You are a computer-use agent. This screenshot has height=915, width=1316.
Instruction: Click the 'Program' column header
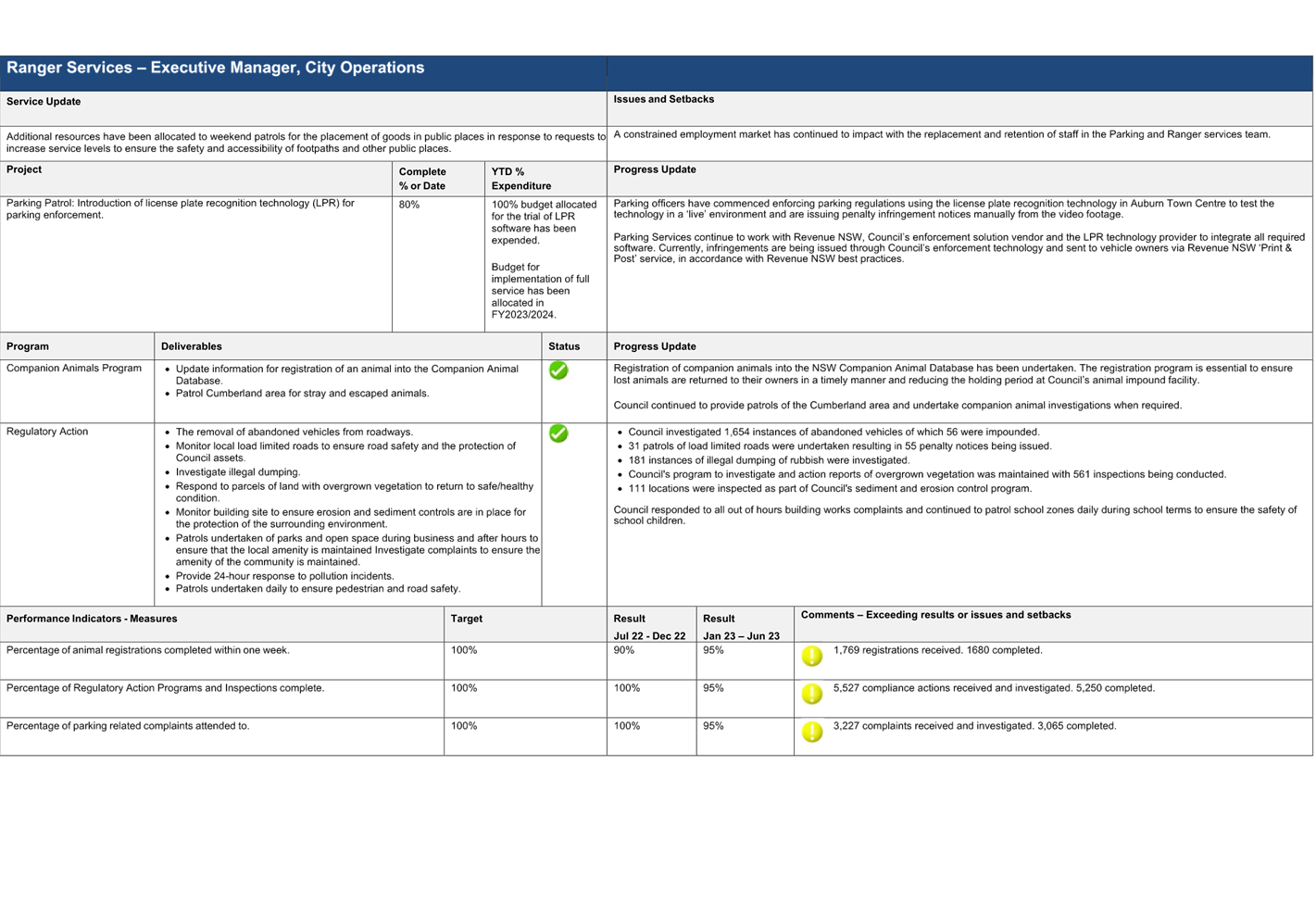(28, 346)
